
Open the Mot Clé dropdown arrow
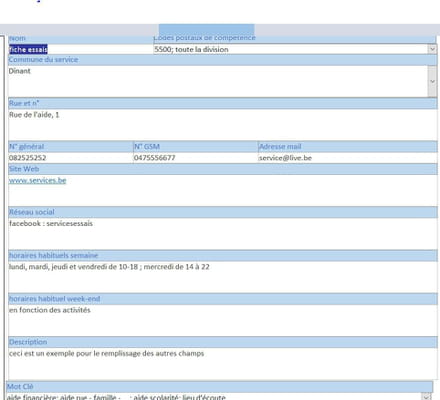[x=426, y=397]
